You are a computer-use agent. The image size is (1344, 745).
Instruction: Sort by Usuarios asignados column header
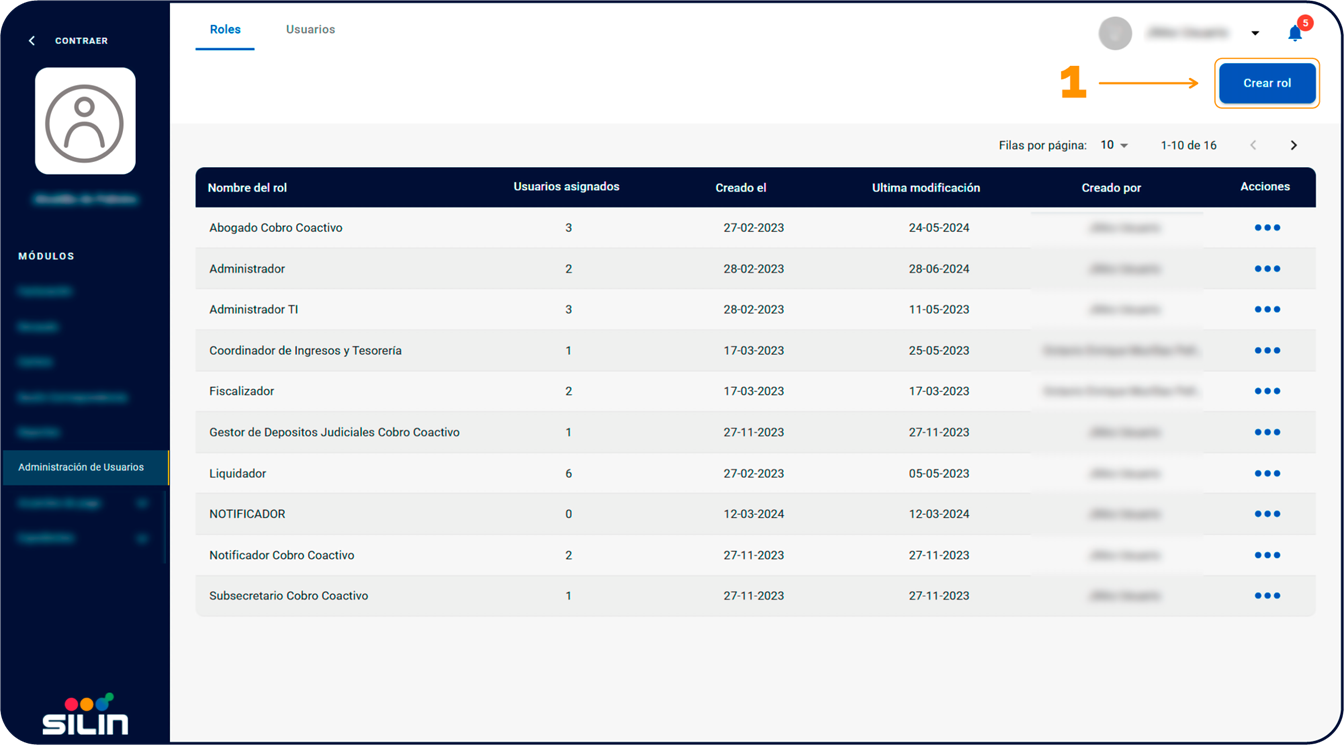click(566, 187)
